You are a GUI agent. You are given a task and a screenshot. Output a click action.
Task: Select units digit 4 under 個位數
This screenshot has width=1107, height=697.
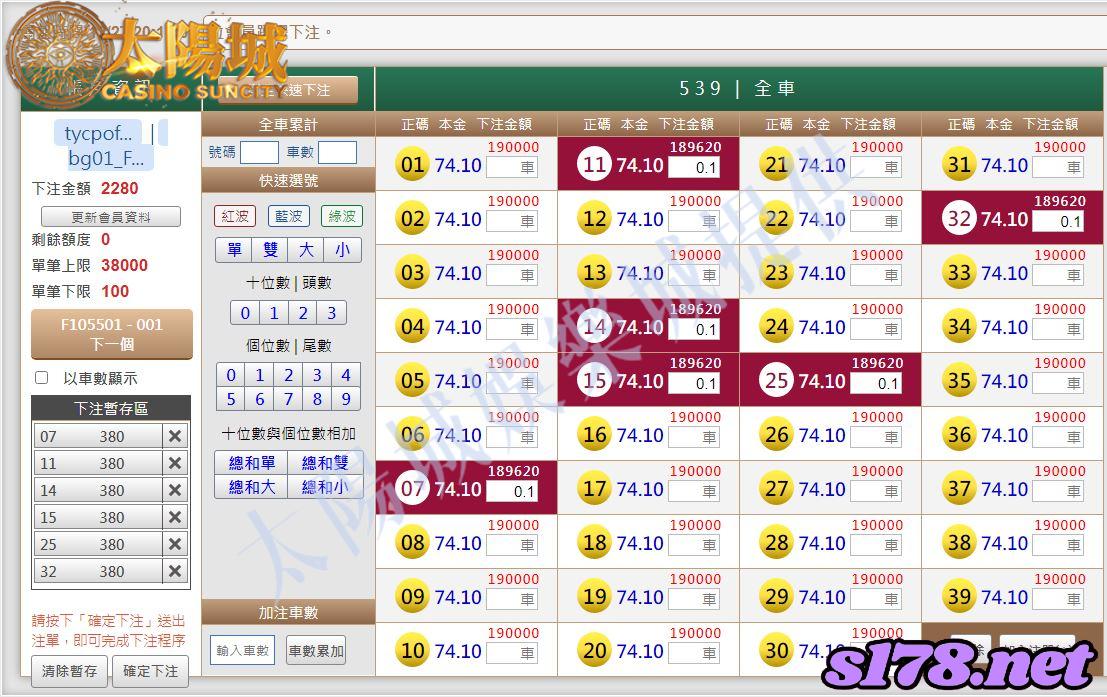click(346, 375)
